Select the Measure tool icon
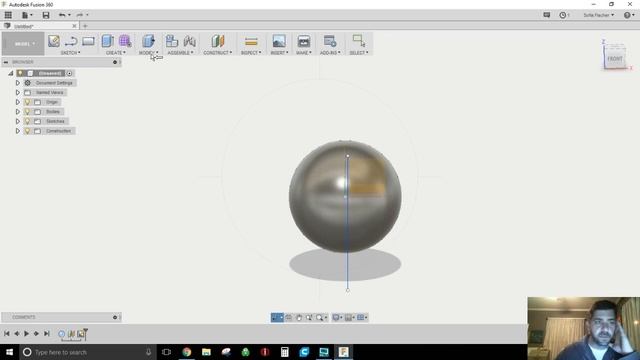 pyautogui.click(x=251, y=41)
